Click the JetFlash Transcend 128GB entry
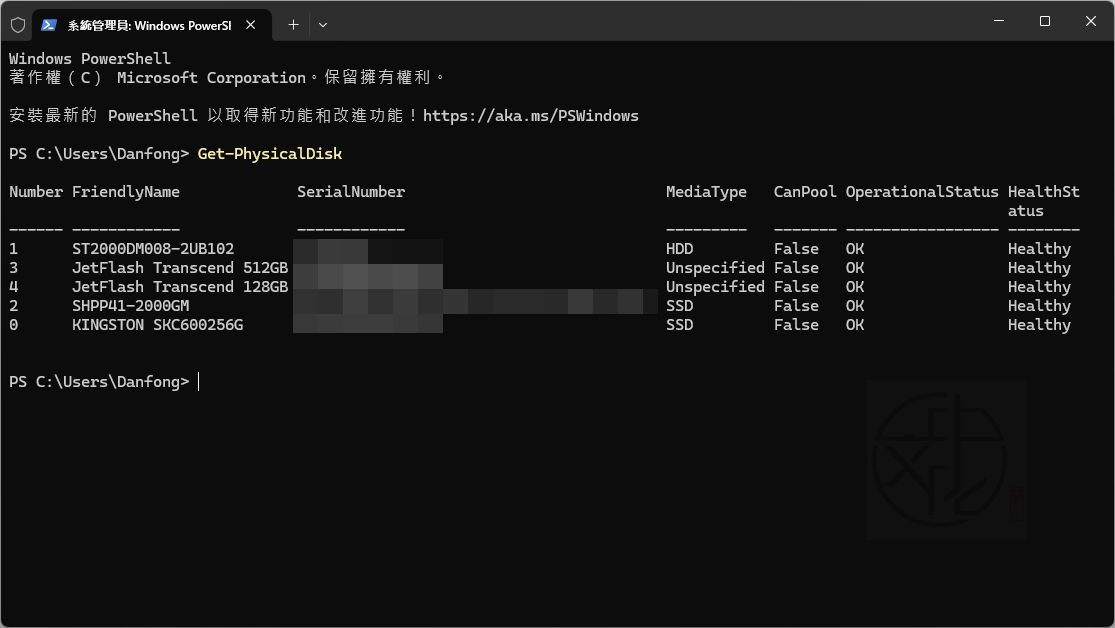1115x628 pixels. click(180, 287)
